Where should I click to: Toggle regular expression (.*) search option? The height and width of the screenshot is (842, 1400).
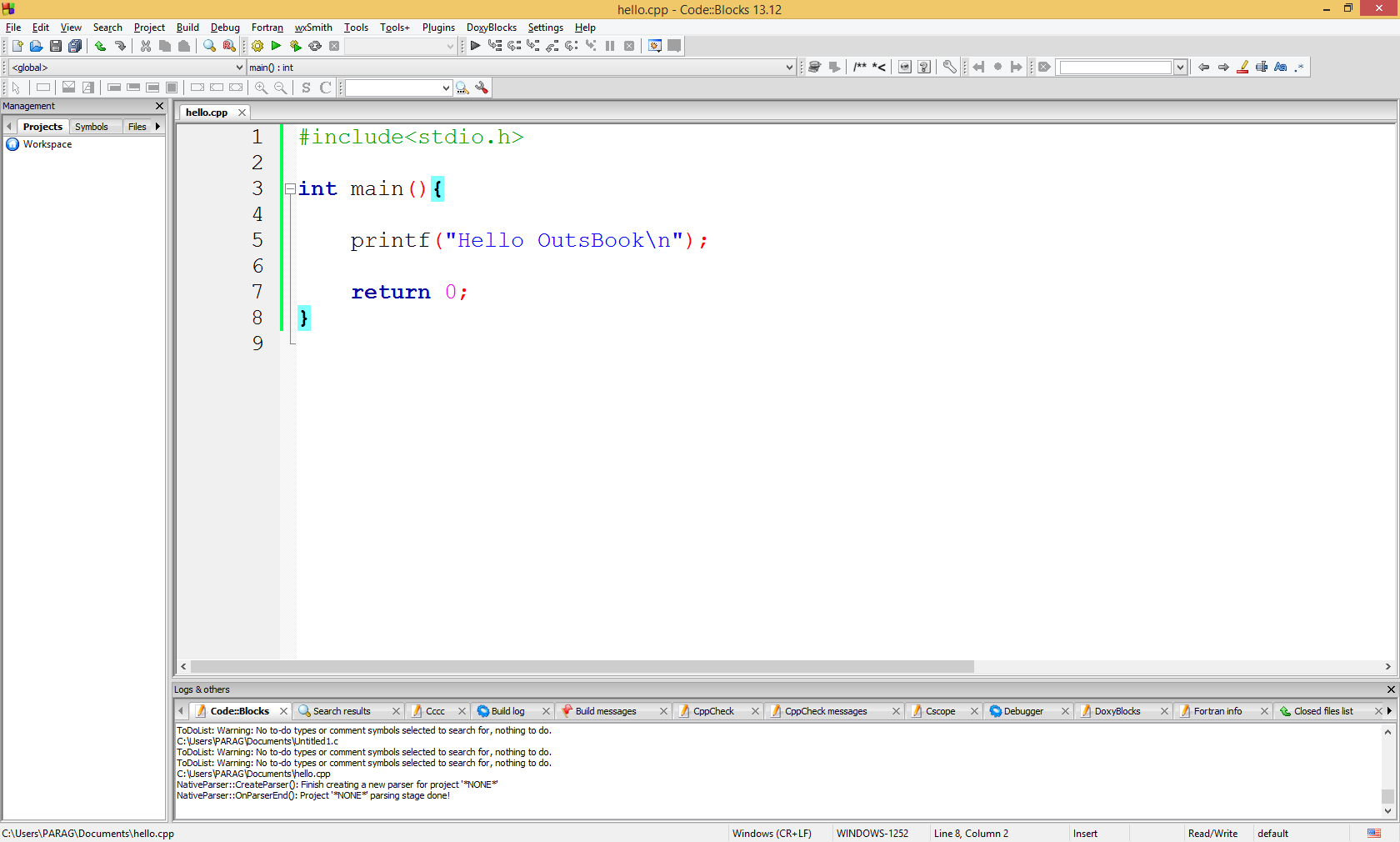click(1299, 68)
